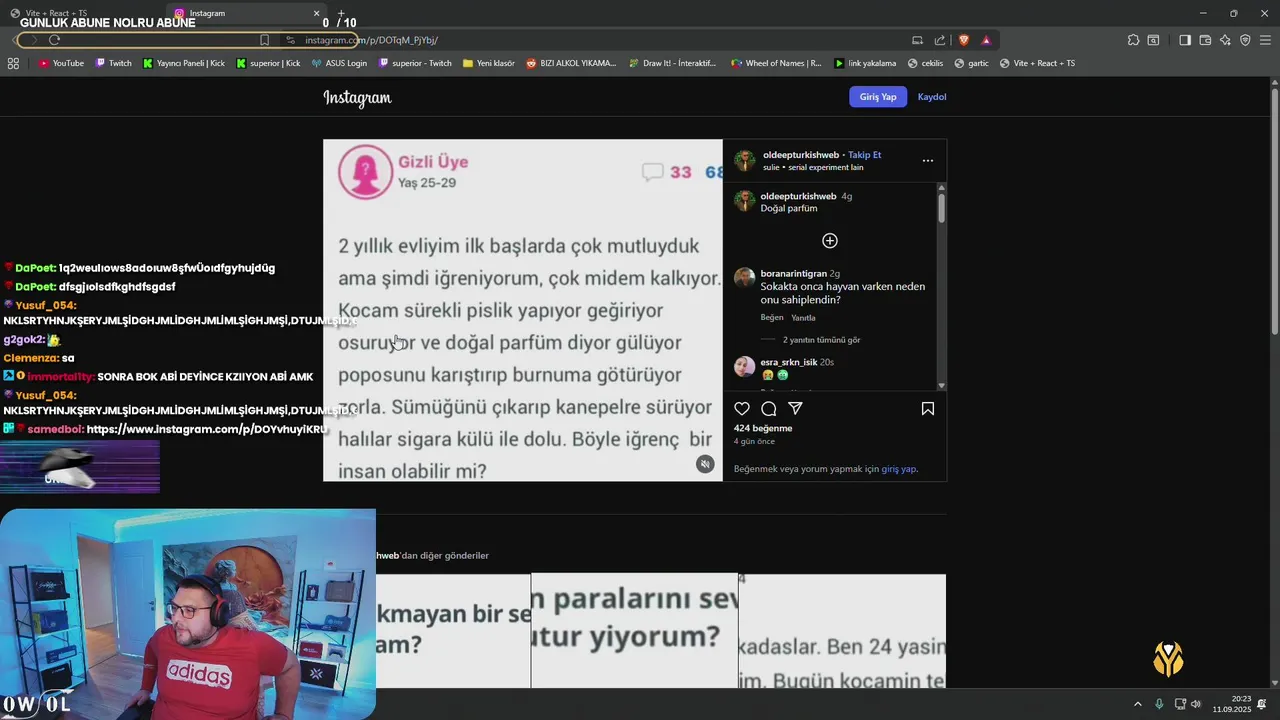Open taskbar clock showing 20:23
The image size is (1280, 720).
click(x=1231, y=704)
